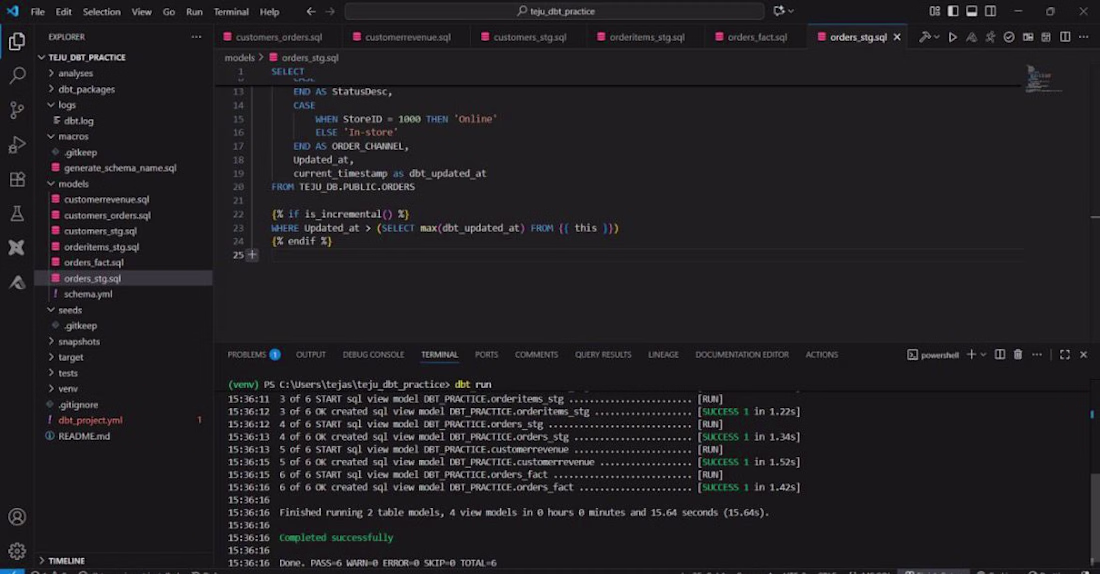Open the DOCUMENTATION EDITOR panel tab
Image resolution: width=1100 pixels, height=574 pixels.
[x=742, y=354]
